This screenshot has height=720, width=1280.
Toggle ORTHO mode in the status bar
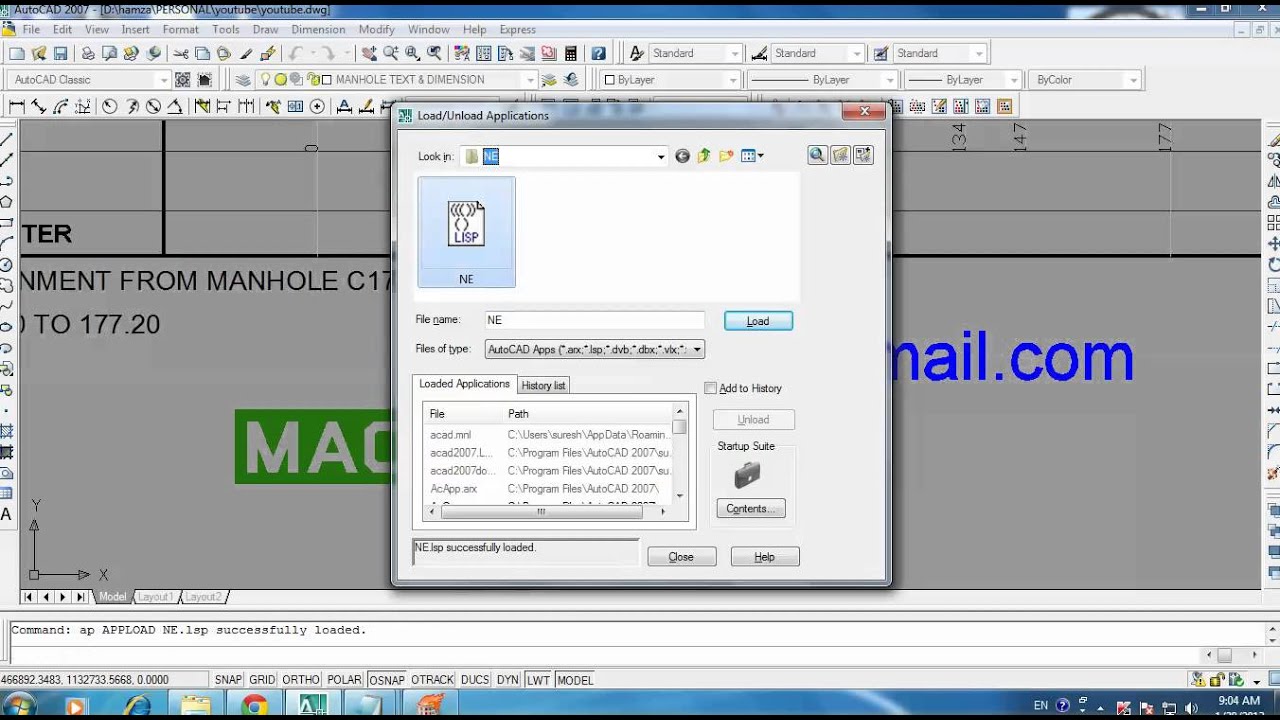(301, 680)
